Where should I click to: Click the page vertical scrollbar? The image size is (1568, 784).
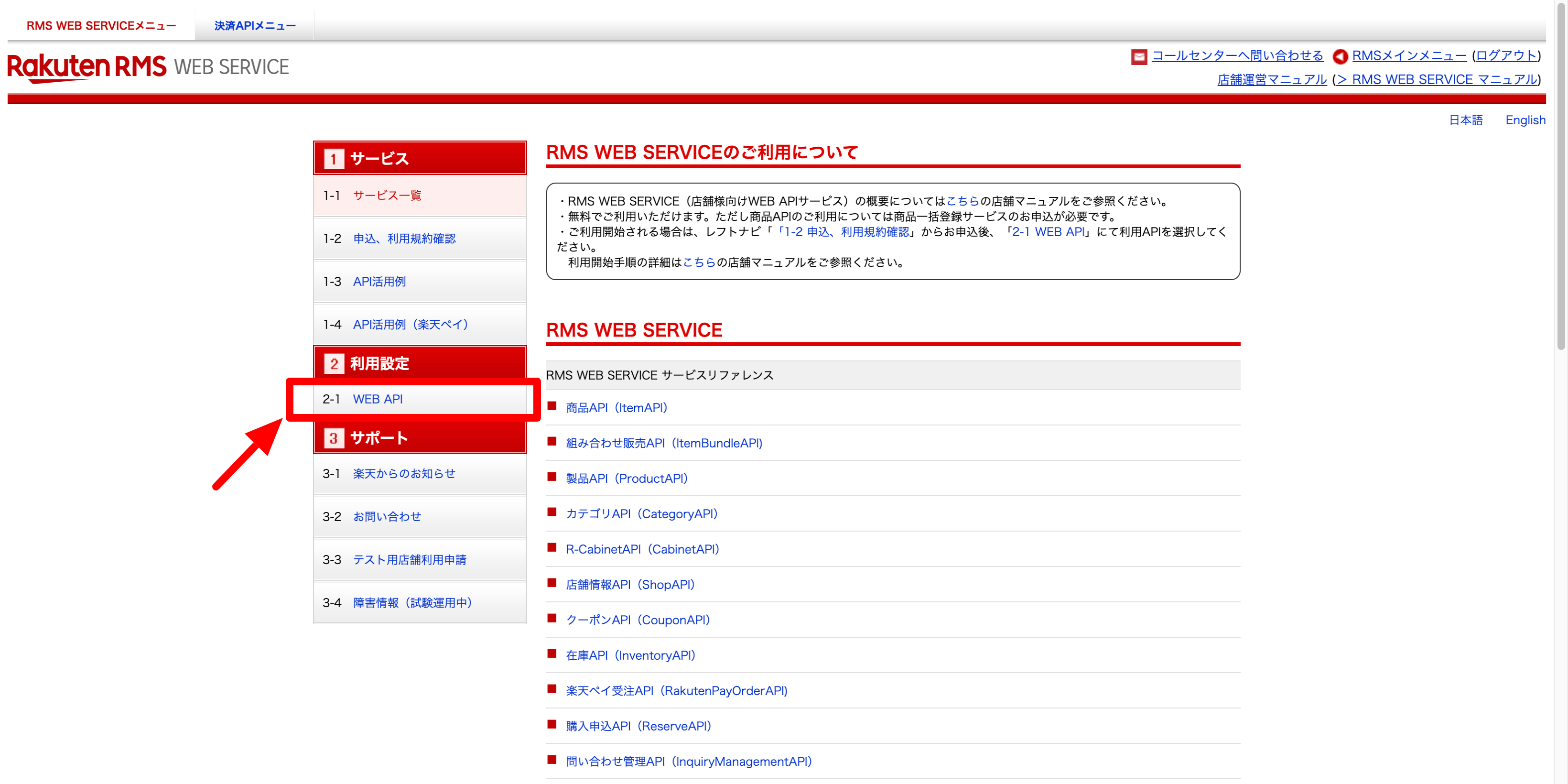tap(1561, 176)
